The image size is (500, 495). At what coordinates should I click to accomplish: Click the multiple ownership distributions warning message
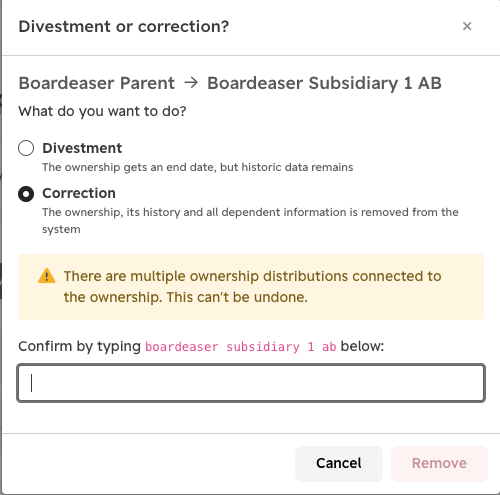tap(252, 287)
